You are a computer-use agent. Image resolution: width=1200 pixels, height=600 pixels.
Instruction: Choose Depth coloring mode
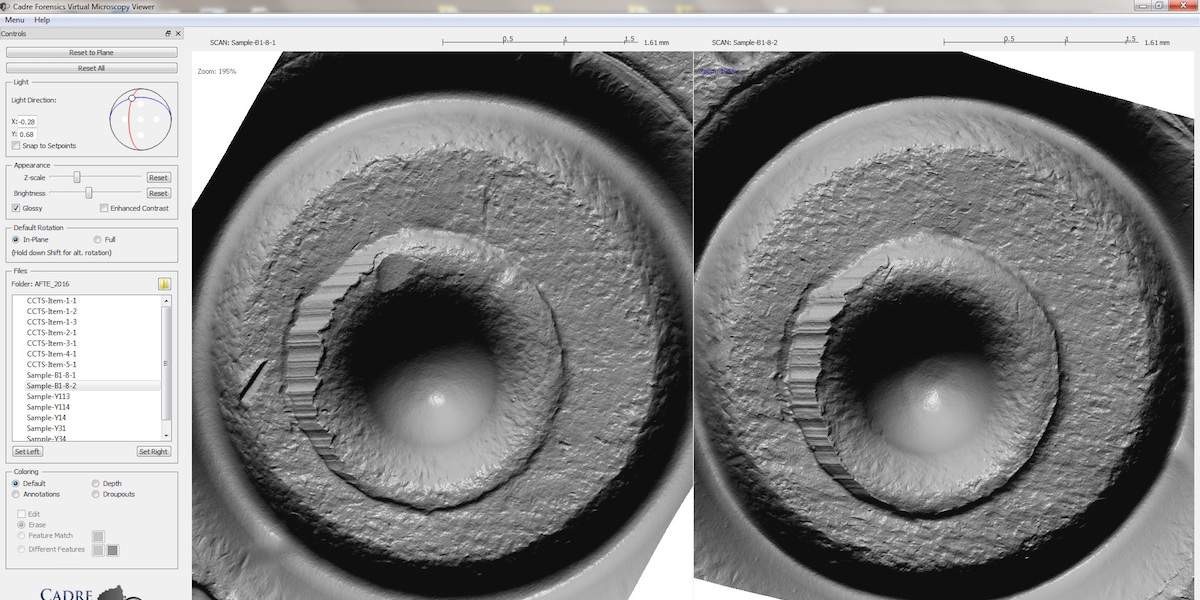[x=96, y=484]
